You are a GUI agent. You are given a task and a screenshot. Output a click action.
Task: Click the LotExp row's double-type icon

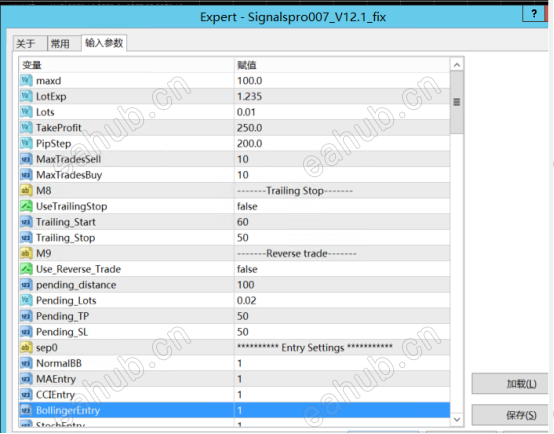pos(26,96)
